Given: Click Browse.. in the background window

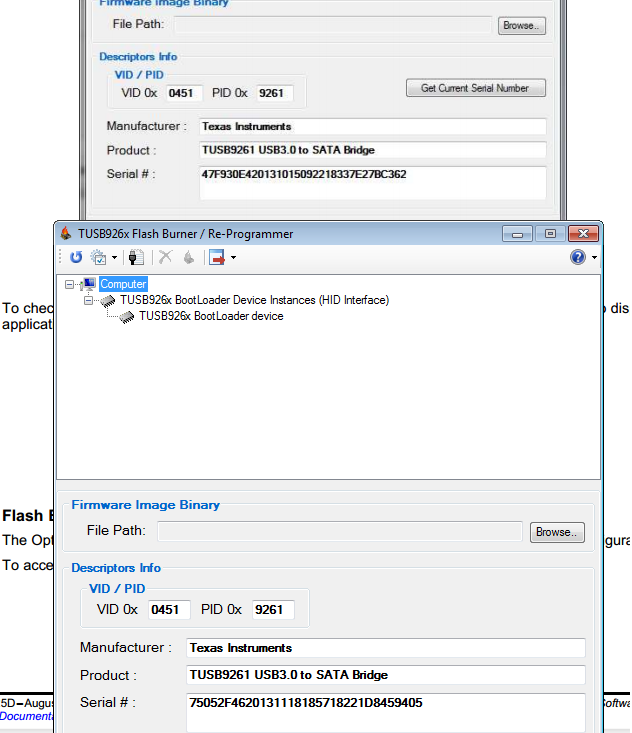Looking at the screenshot, I should click(522, 26).
